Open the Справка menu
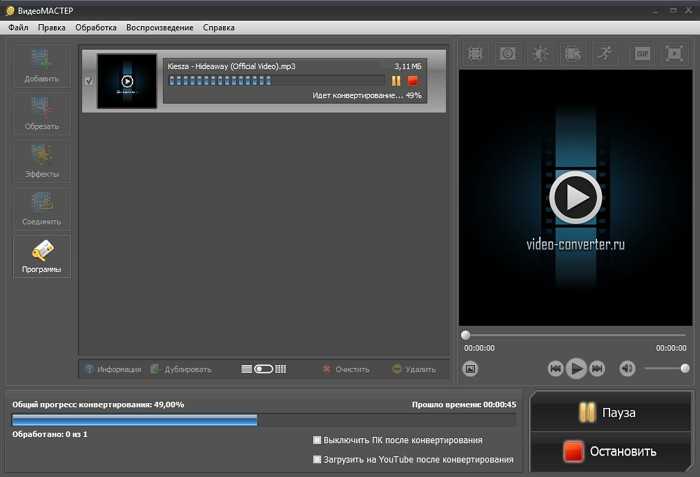The image size is (700, 477). click(x=219, y=28)
